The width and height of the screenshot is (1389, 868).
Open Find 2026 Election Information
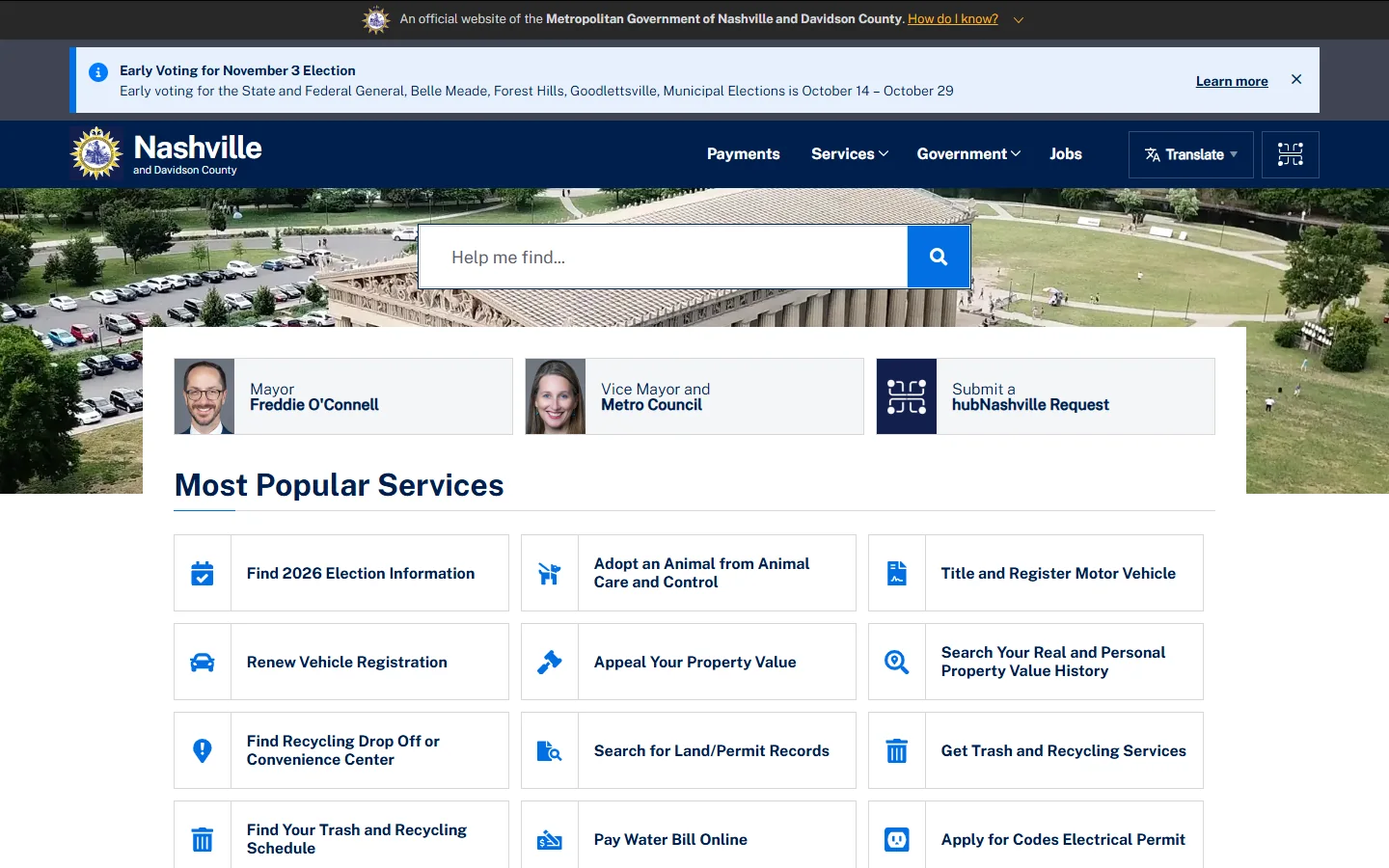361,573
